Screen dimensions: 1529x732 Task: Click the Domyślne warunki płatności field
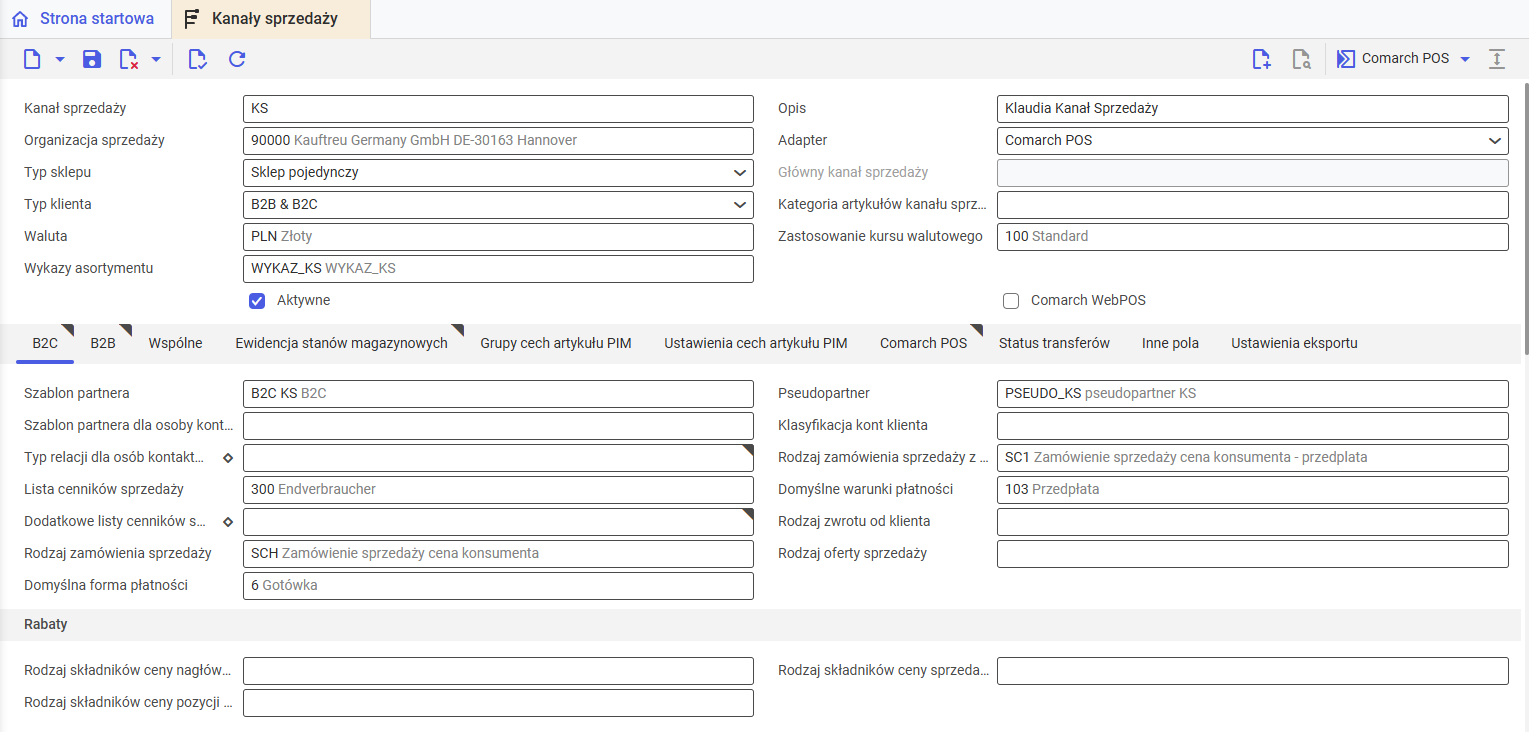pyautogui.click(x=1252, y=489)
